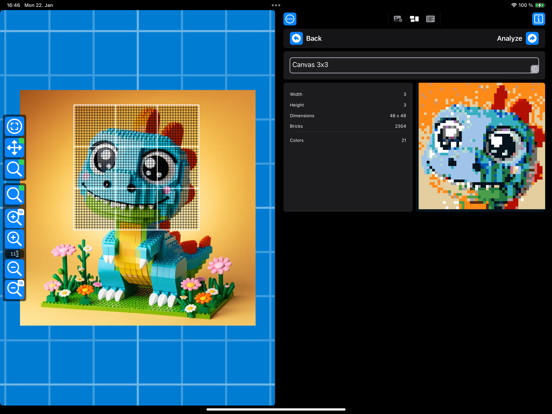
Task: Tap the zoom level value indicator
Action: pyautogui.click(x=14, y=254)
